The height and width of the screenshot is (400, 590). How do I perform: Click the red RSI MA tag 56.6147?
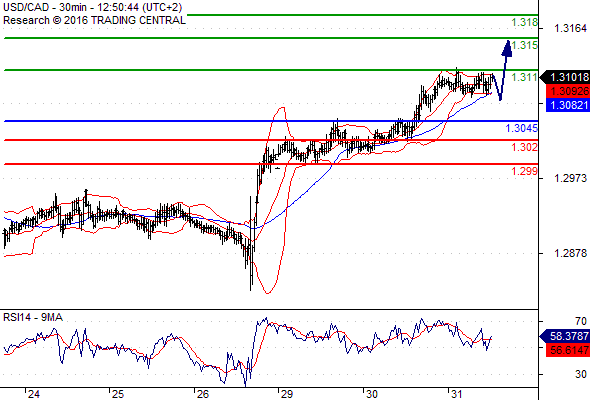pyautogui.click(x=568, y=350)
